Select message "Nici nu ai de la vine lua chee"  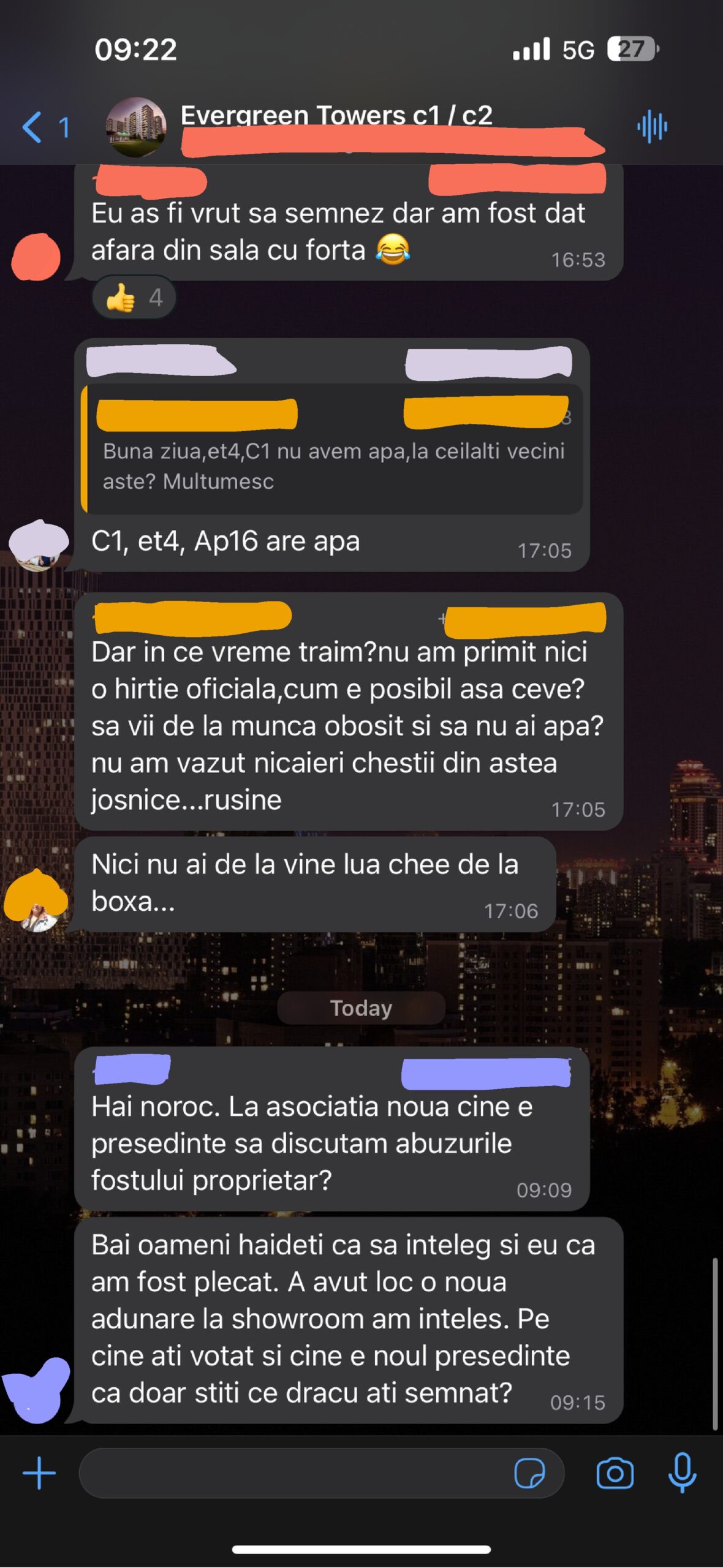[x=315, y=884]
